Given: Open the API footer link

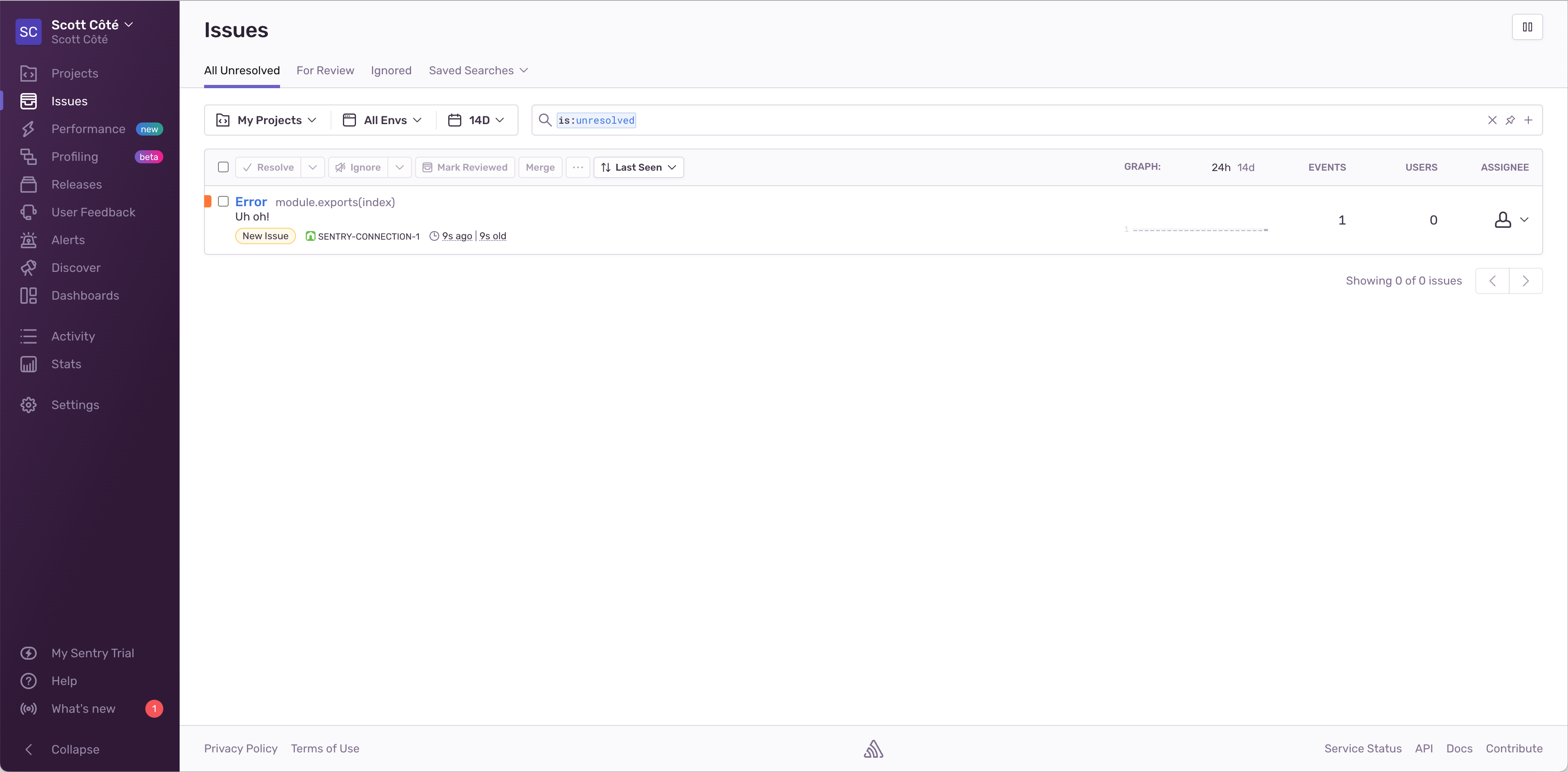Looking at the screenshot, I should point(1424,749).
